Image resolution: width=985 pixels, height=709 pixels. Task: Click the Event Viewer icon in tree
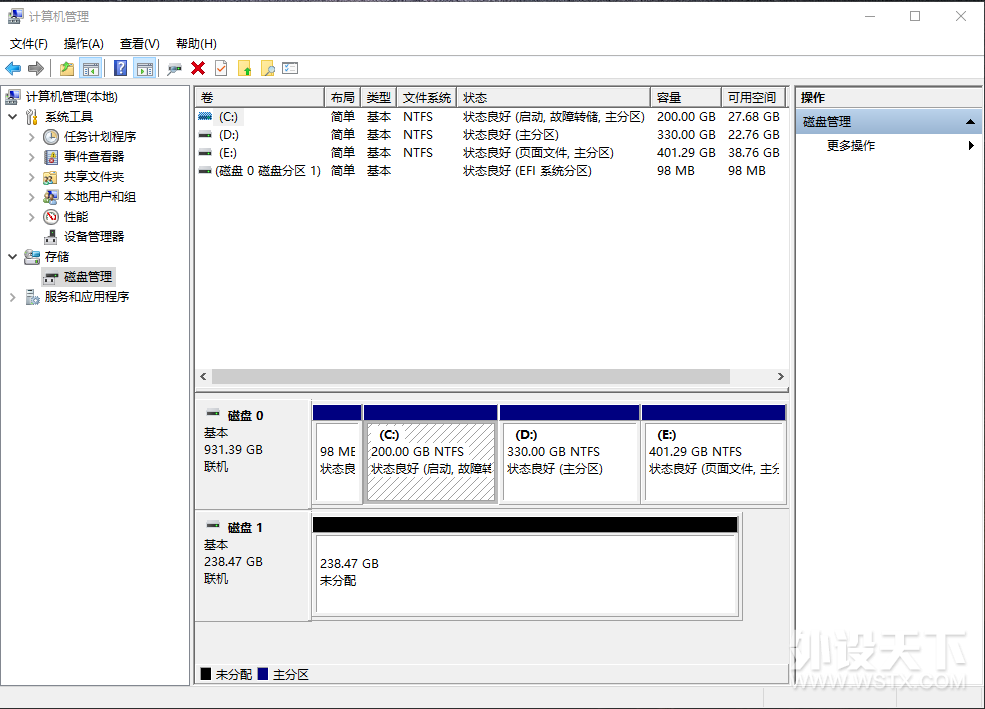pos(51,156)
